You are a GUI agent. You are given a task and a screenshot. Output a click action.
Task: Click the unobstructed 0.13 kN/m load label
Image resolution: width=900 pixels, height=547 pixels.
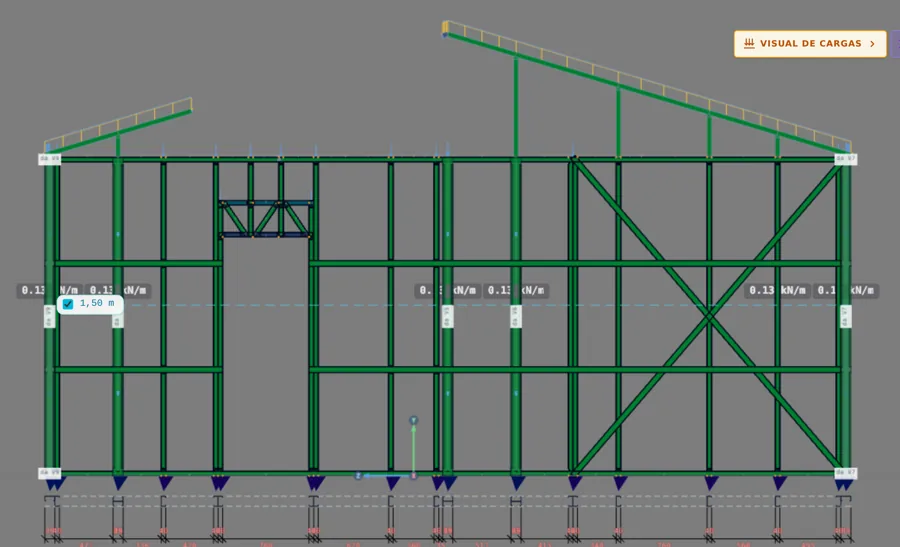click(777, 290)
